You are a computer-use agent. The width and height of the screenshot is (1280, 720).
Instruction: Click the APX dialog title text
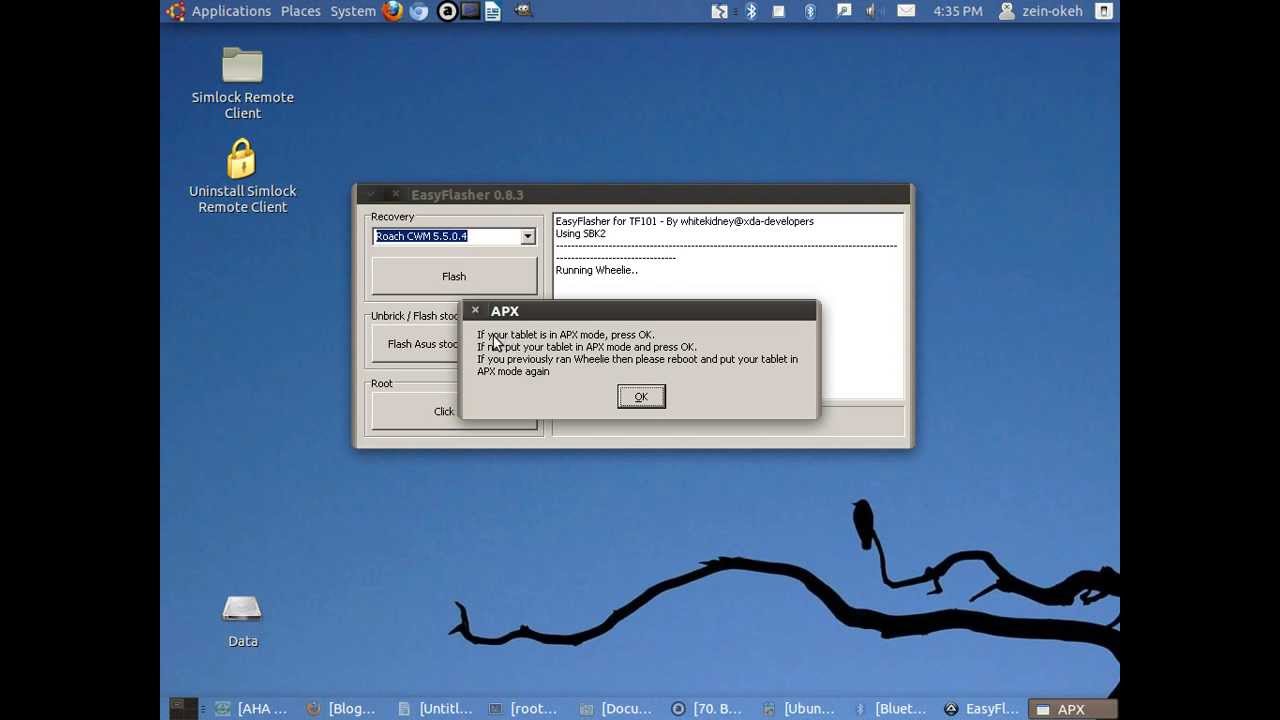(x=504, y=311)
